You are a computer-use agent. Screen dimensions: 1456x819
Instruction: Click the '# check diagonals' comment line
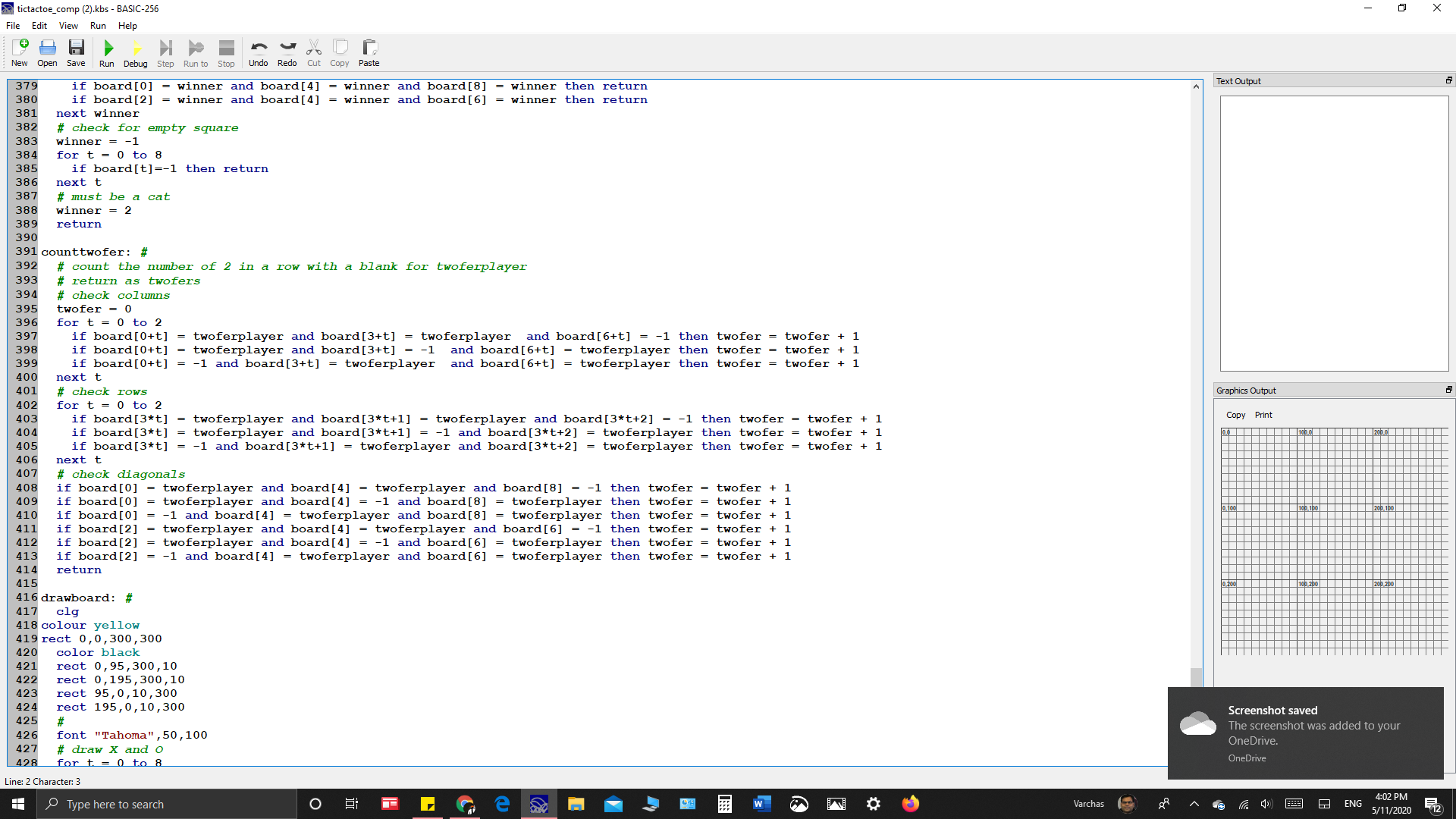point(121,474)
